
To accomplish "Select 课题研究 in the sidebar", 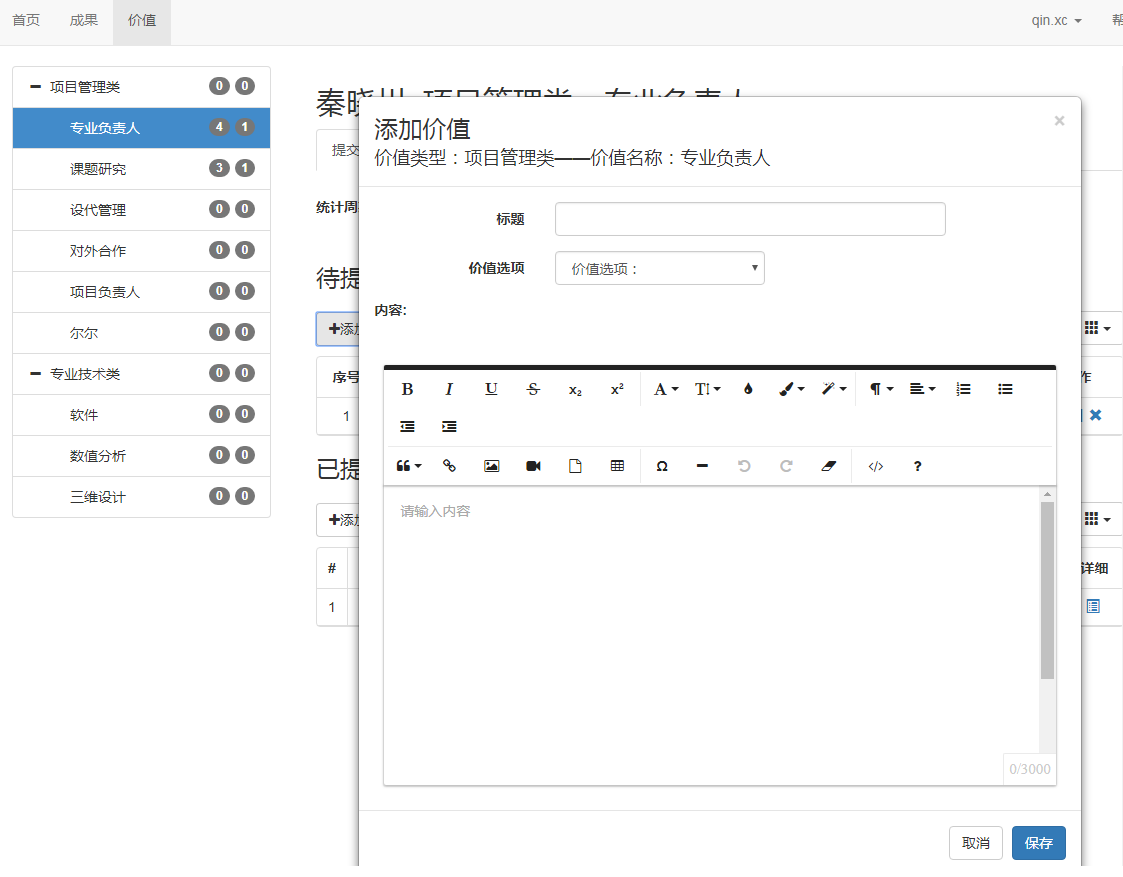I will coord(98,169).
